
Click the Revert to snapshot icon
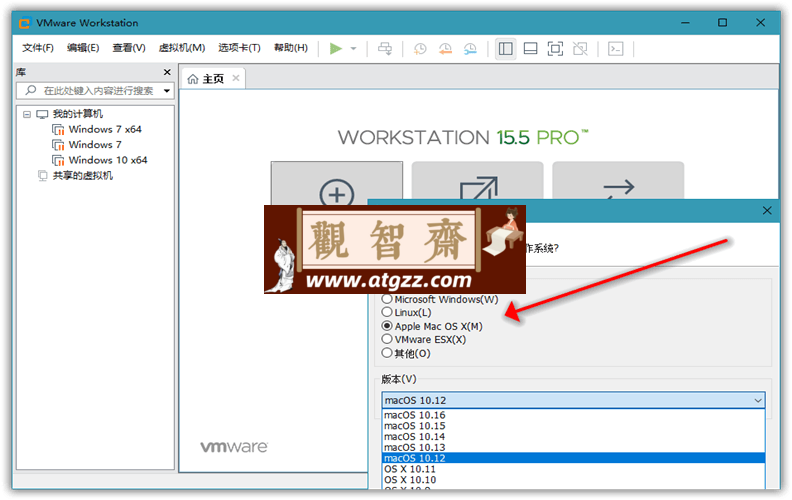point(445,48)
